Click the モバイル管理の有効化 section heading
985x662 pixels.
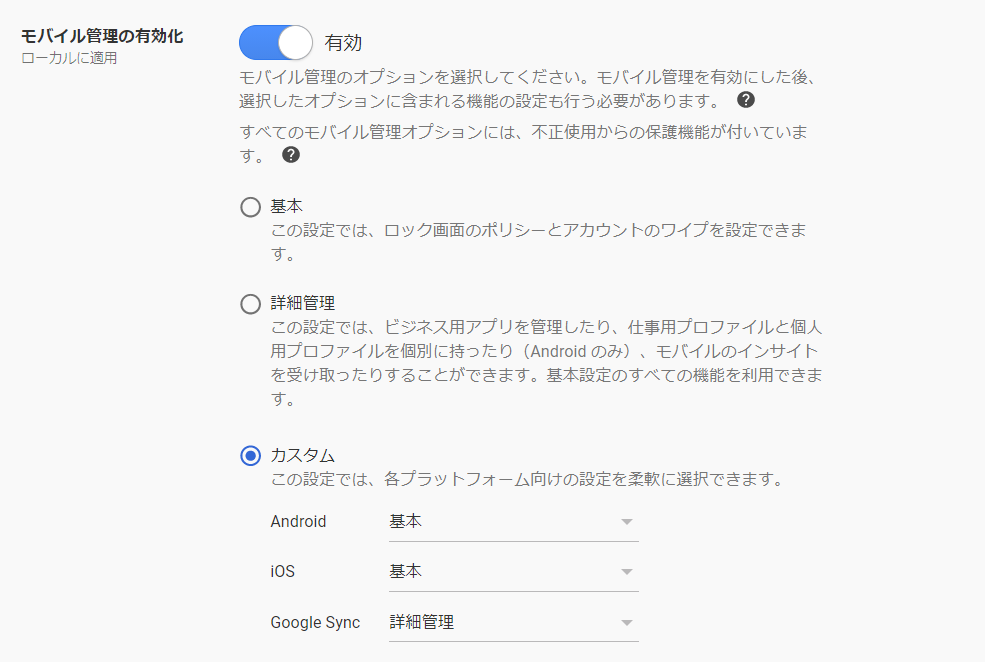pyautogui.click(x=102, y=36)
